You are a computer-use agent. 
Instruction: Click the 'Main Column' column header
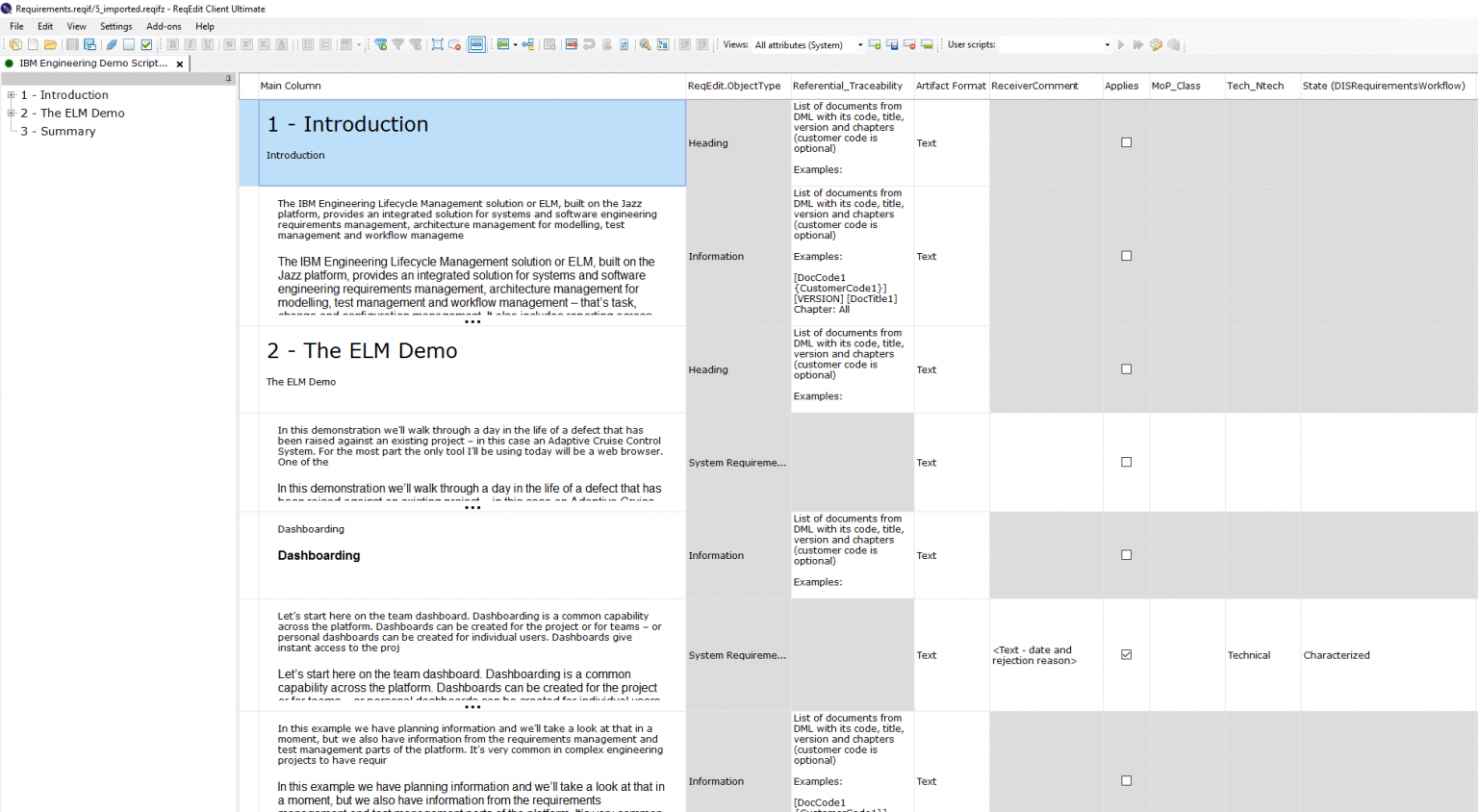[x=471, y=86]
